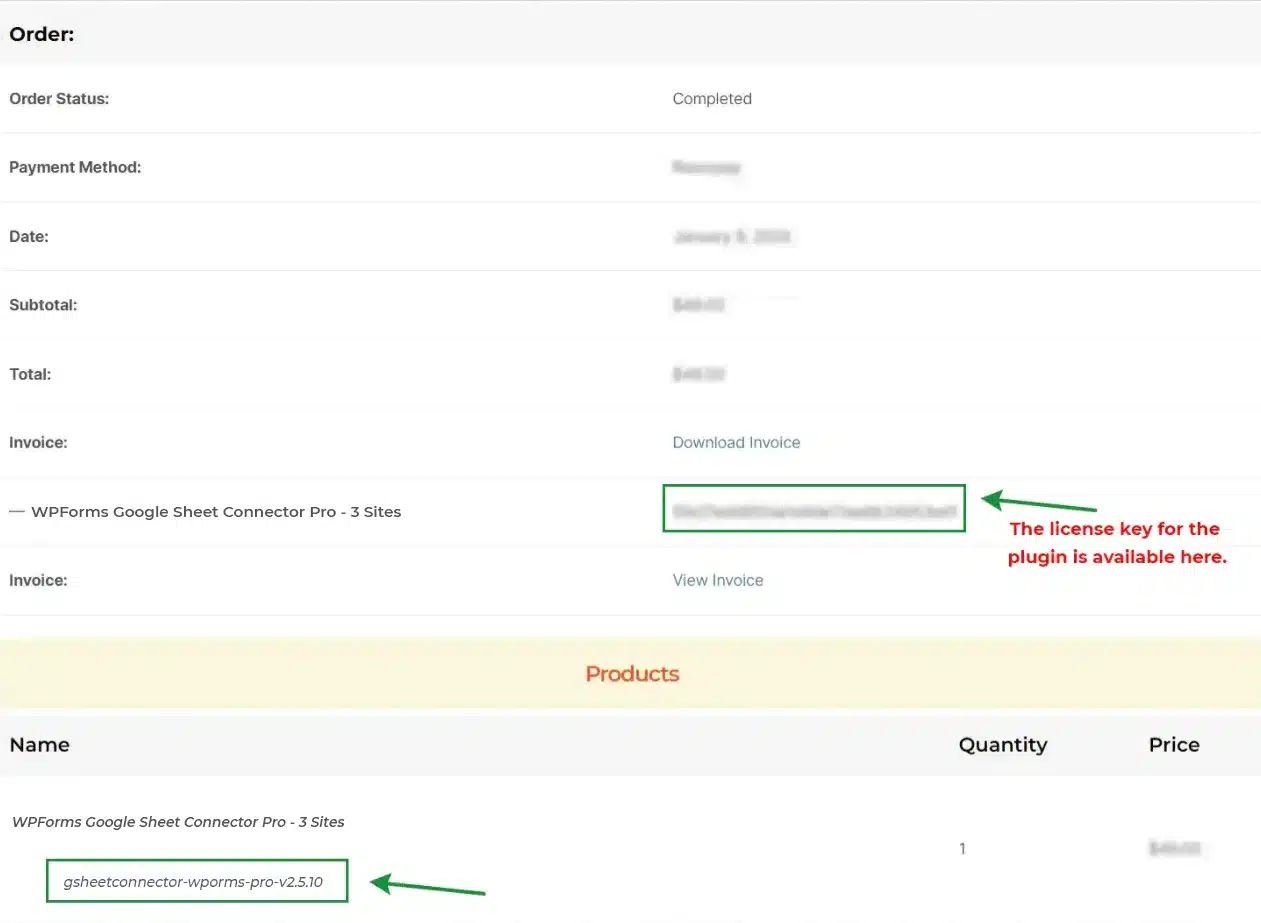Click the Price column header

point(1174,744)
